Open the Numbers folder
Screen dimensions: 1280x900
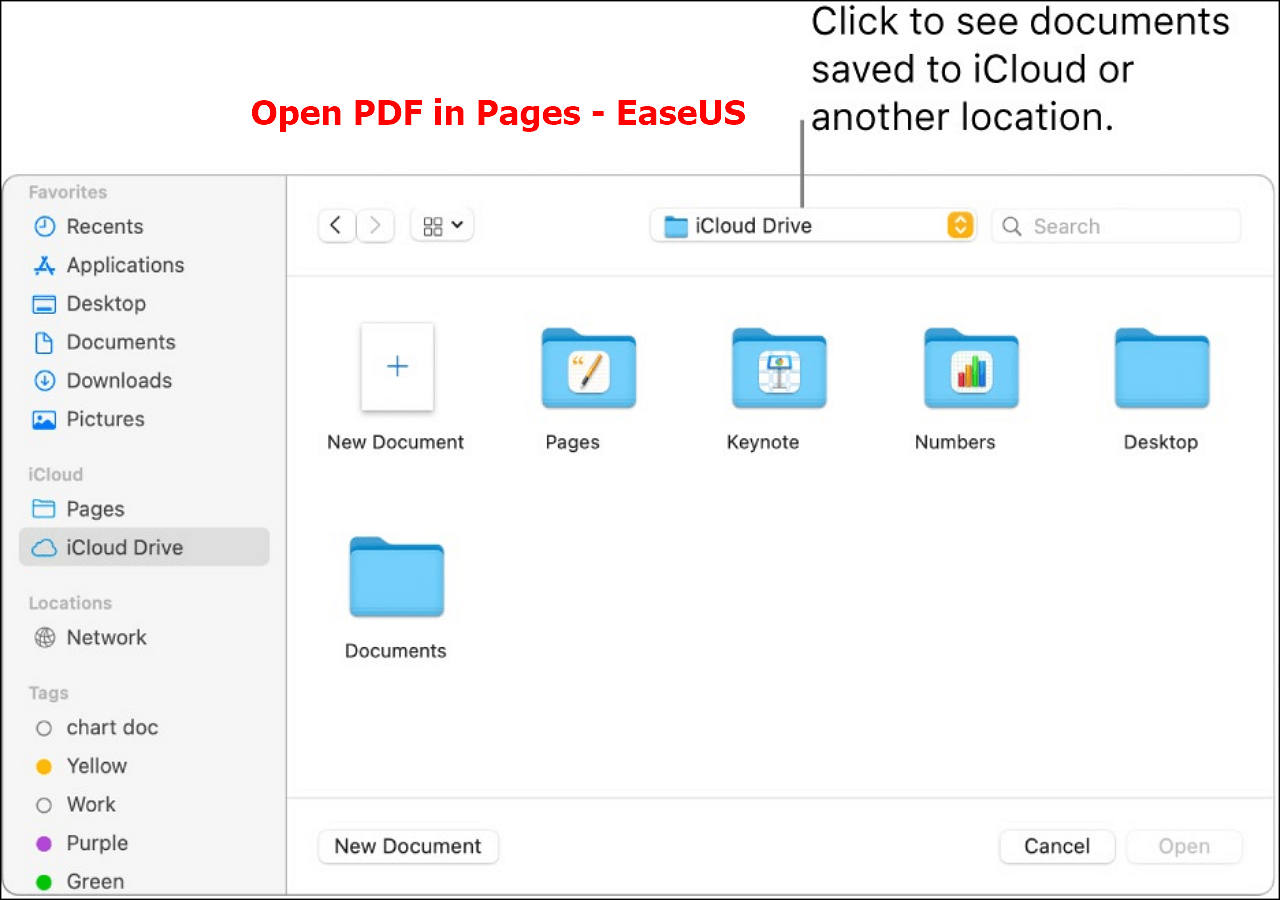click(x=970, y=369)
